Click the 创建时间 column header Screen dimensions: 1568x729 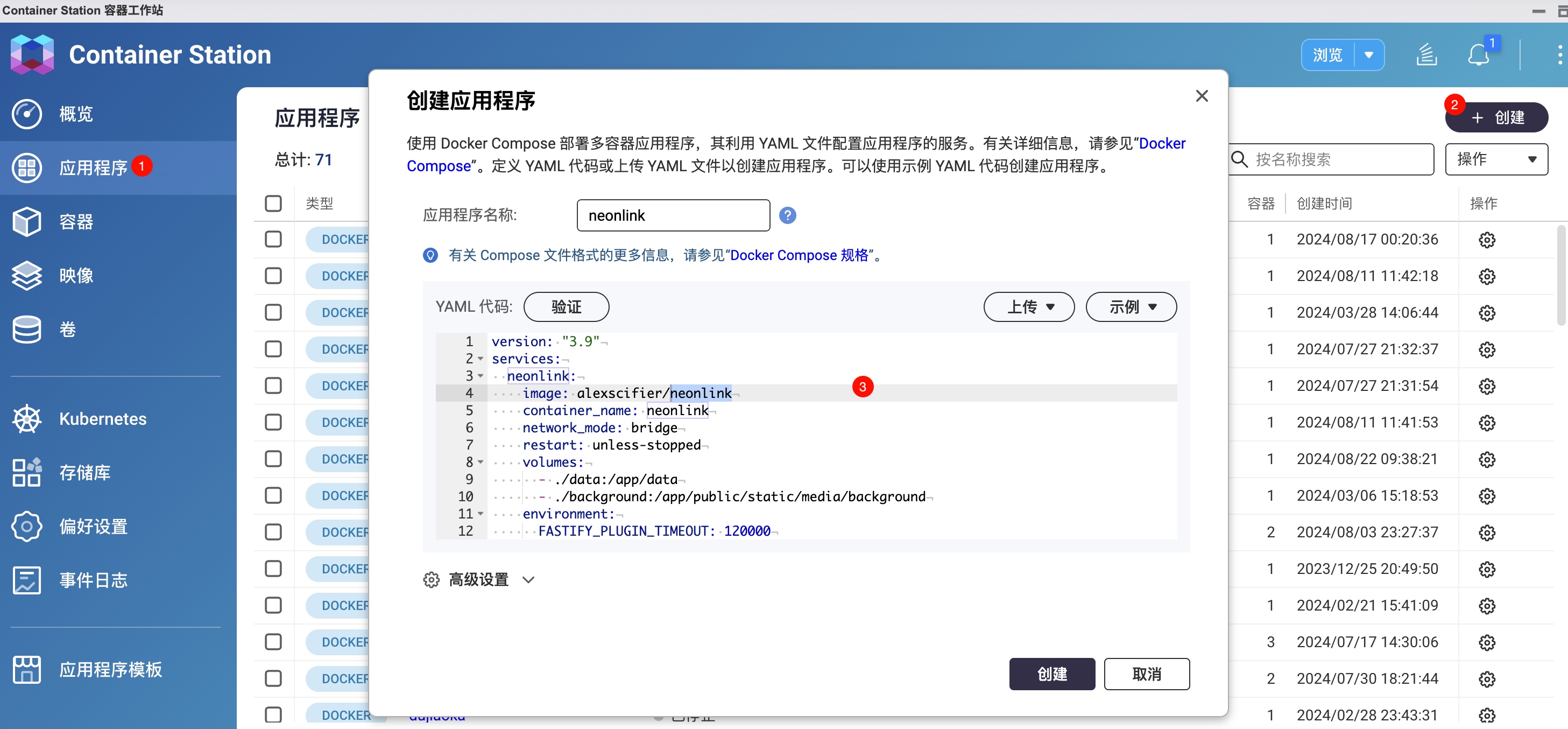1324,204
